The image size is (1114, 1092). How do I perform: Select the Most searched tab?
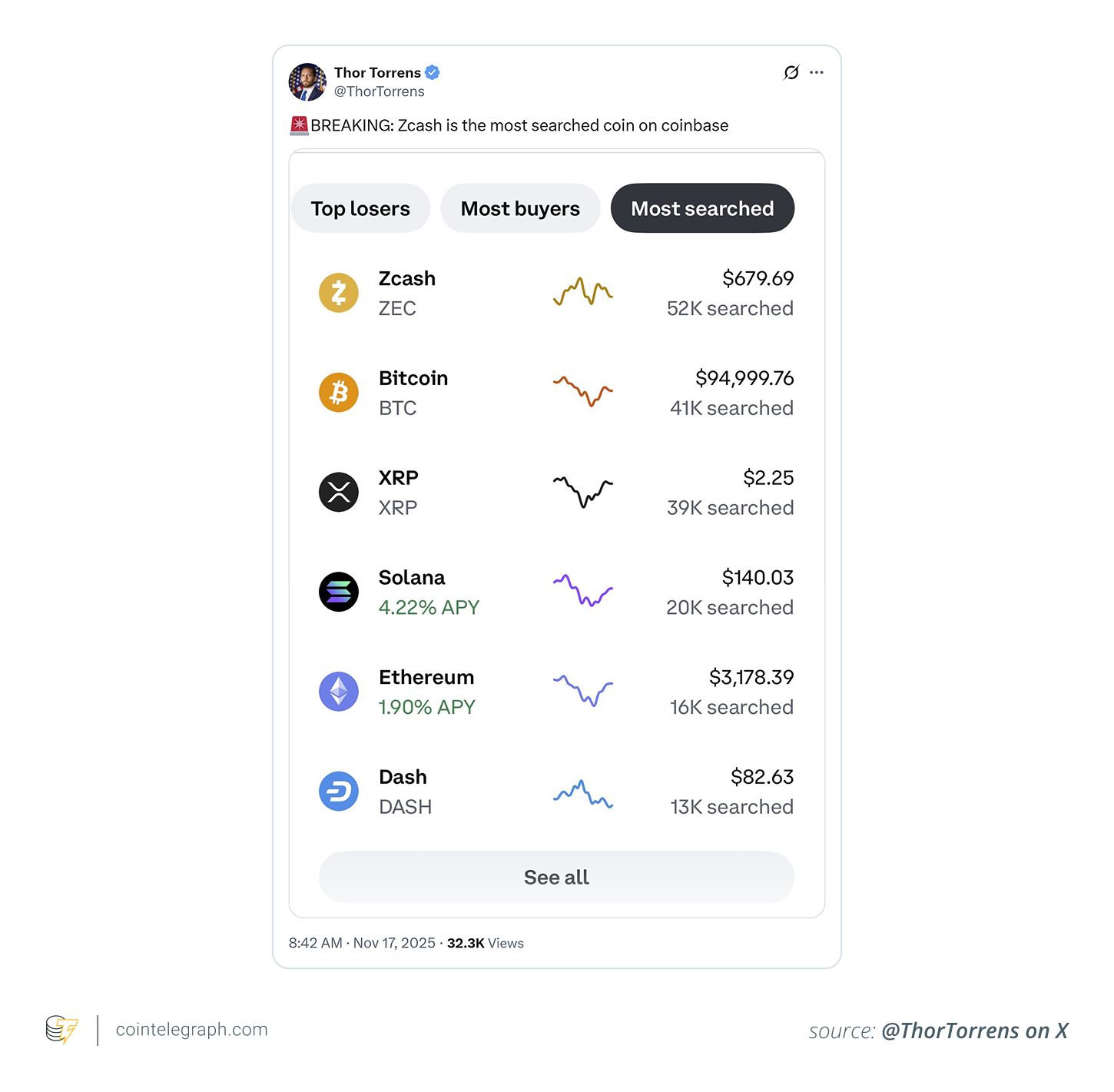tap(701, 207)
